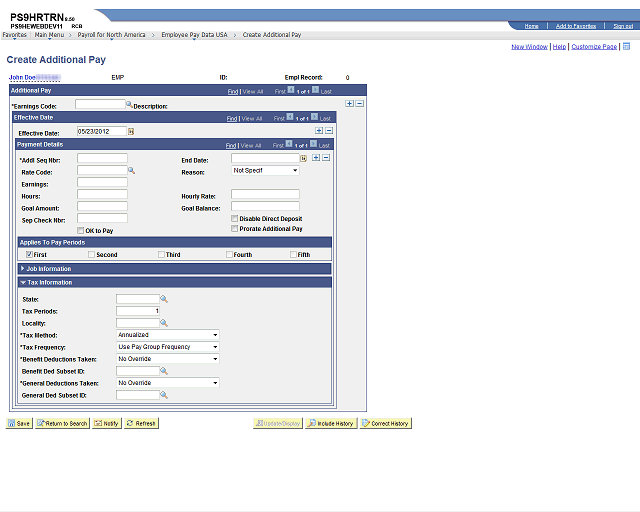Open the Benefit Deductions Taken dropdown
Screen dimensions: 640x512
[x=168, y=358]
